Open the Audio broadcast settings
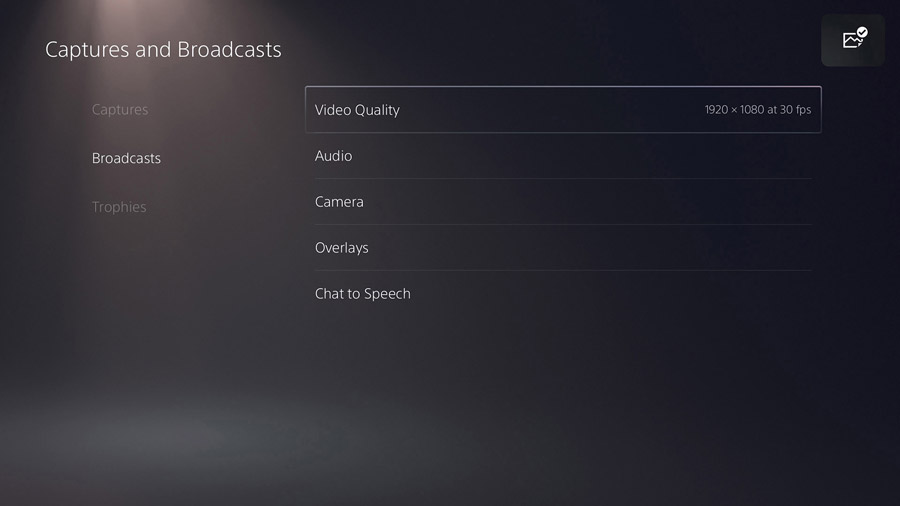 563,155
